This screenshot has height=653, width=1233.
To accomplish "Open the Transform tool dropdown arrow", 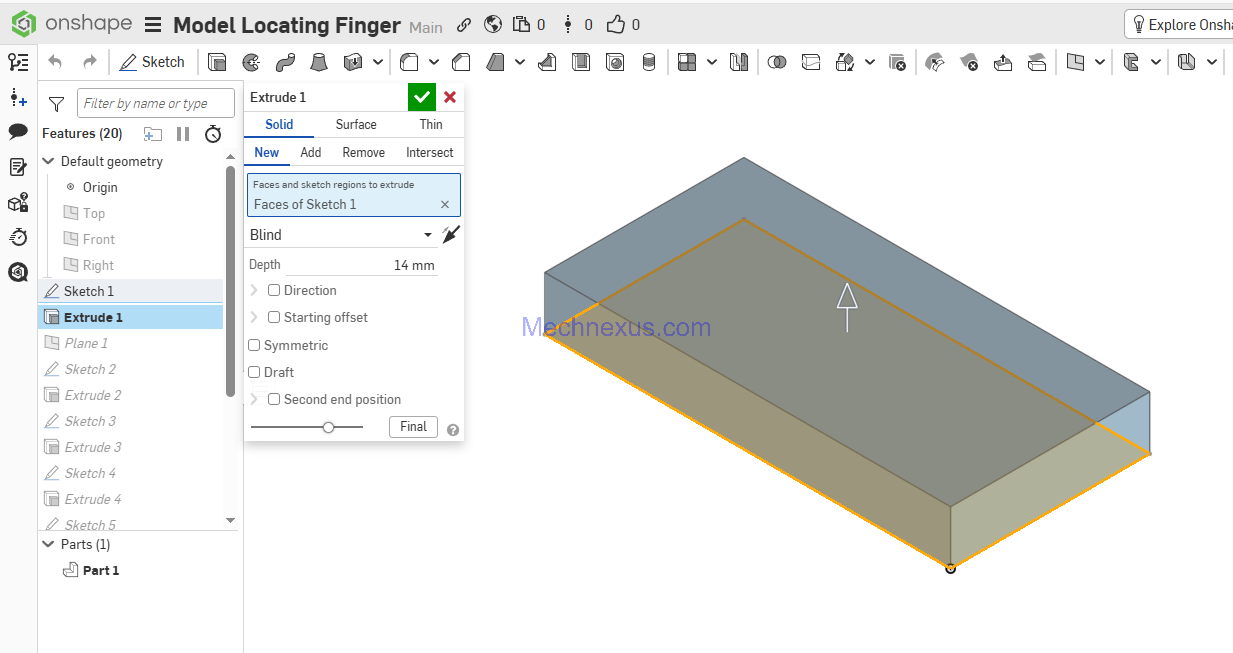I will (x=870, y=62).
